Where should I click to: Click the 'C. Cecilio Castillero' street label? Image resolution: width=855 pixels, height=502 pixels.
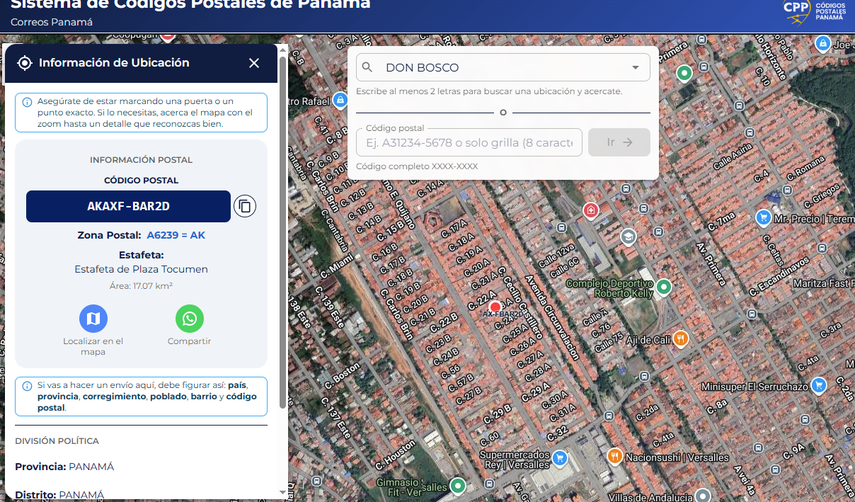[x=521, y=303]
